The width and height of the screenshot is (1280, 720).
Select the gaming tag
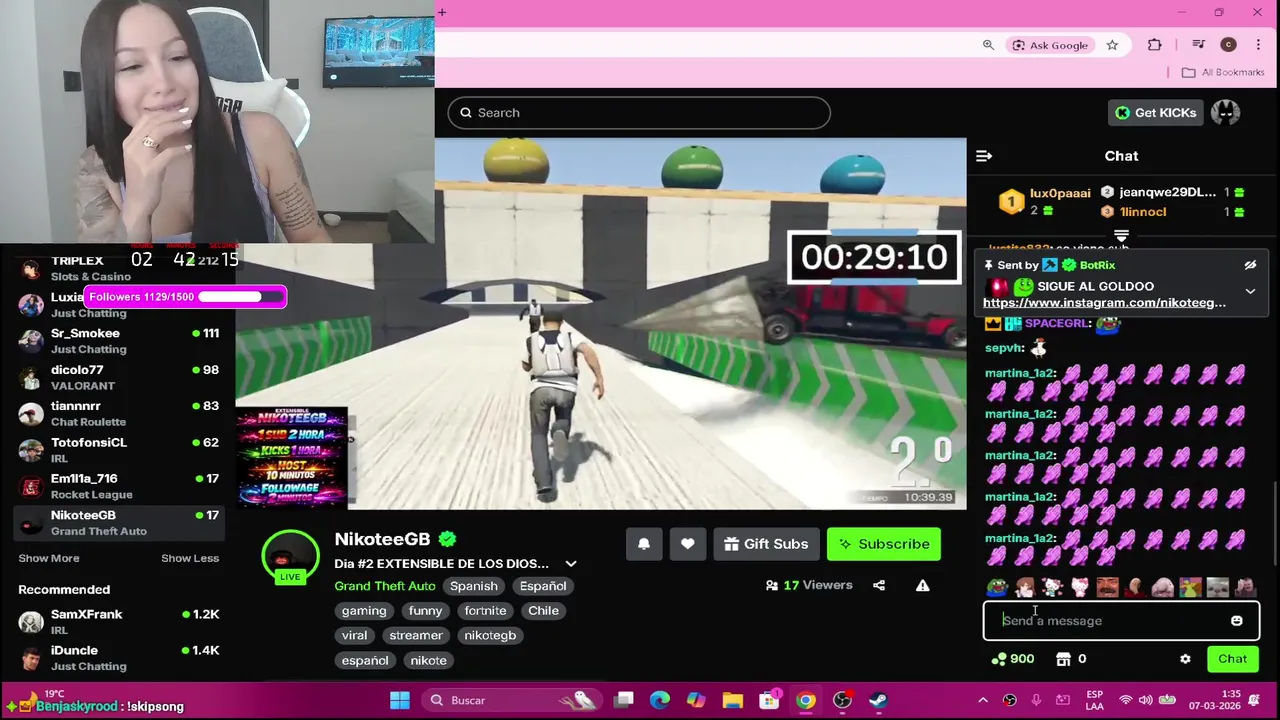(x=364, y=611)
